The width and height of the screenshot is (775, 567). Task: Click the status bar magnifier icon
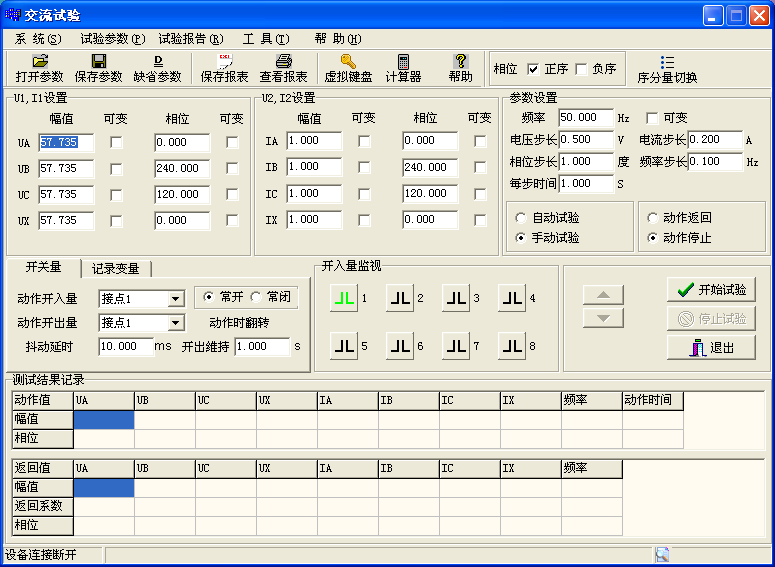pos(662,555)
